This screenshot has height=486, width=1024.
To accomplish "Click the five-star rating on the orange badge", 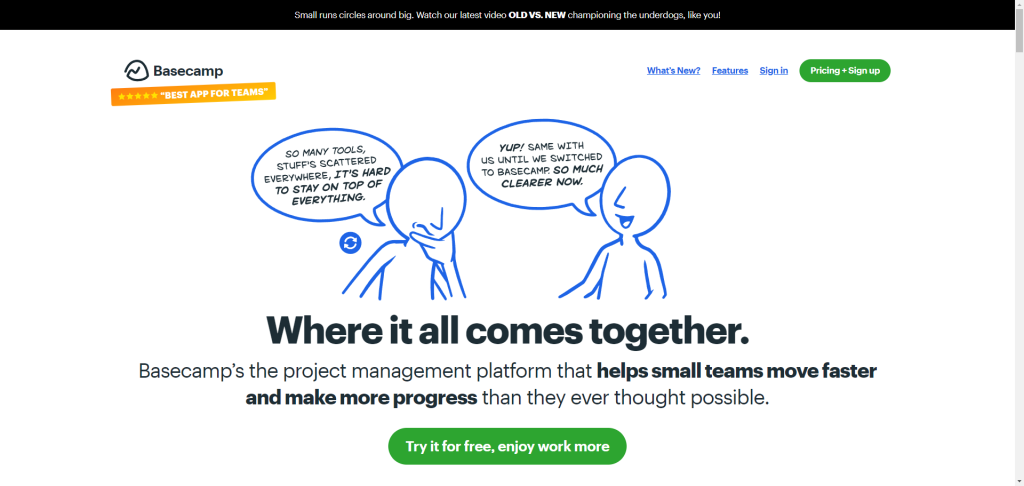I will (x=137, y=96).
